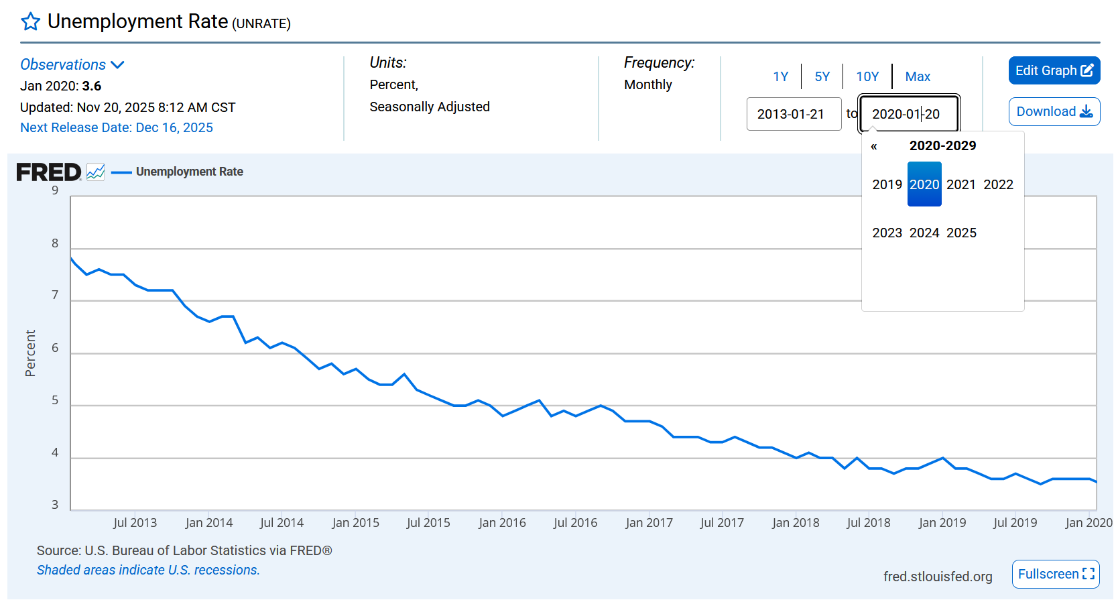
Task: Choose year 2021 in the date picker
Action: point(961,184)
